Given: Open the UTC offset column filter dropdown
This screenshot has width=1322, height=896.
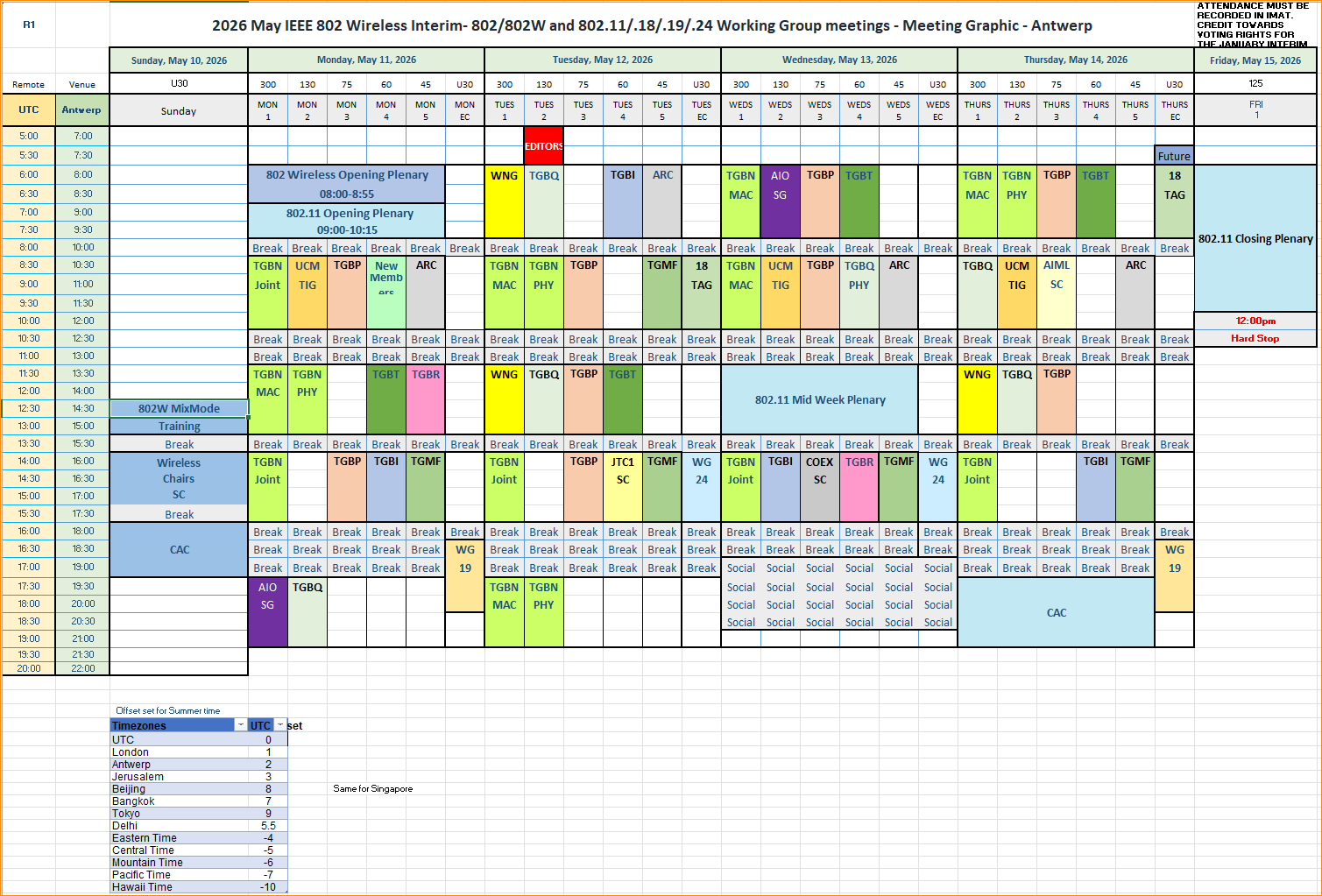Looking at the screenshot, I should [280, 725].
